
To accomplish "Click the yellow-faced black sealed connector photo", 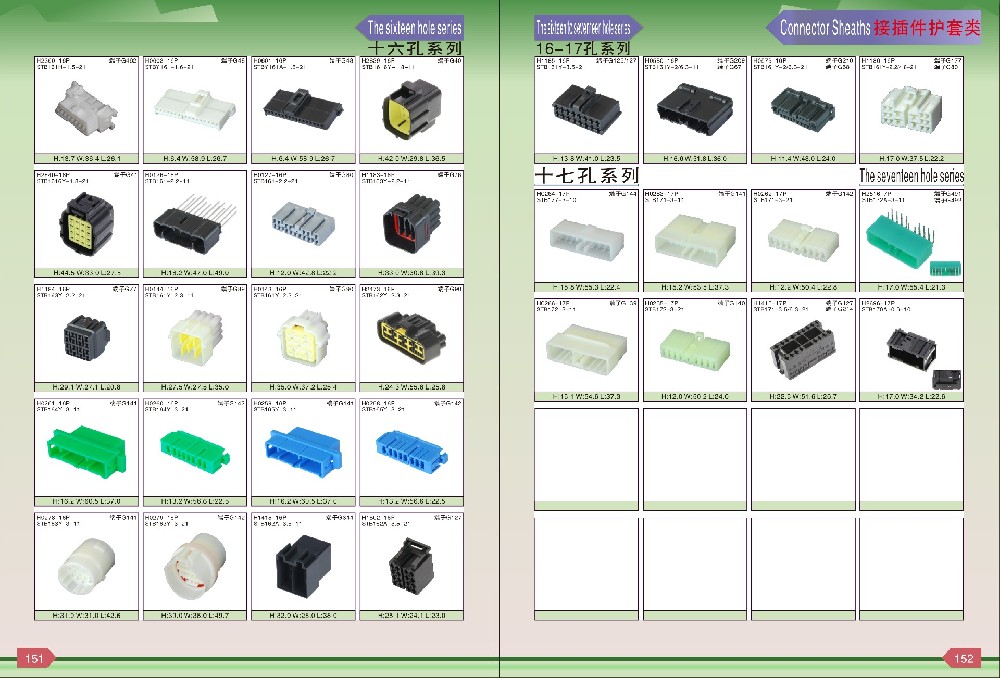I will [411, 108].
